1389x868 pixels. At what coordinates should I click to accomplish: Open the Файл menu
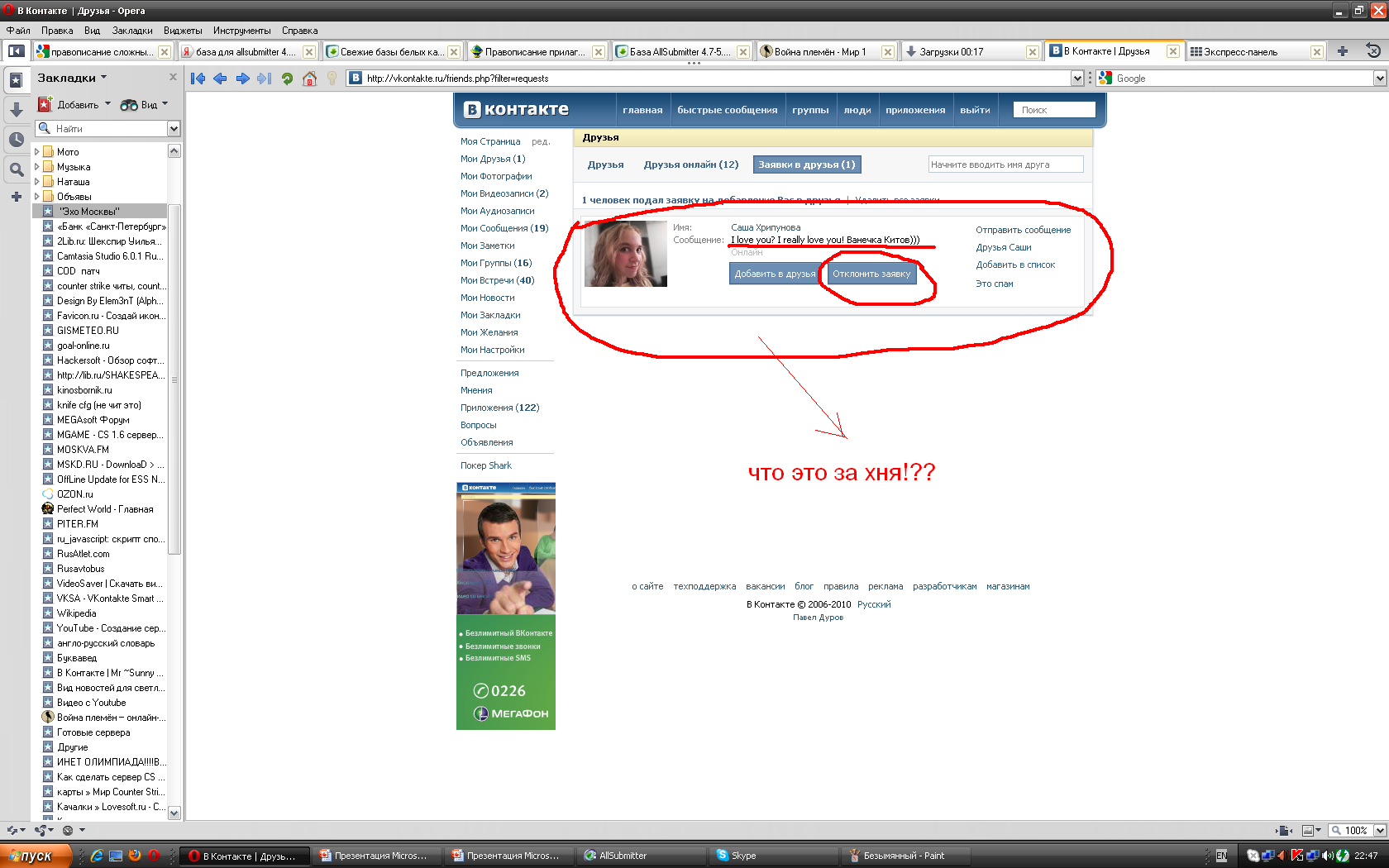pos(18,31)
